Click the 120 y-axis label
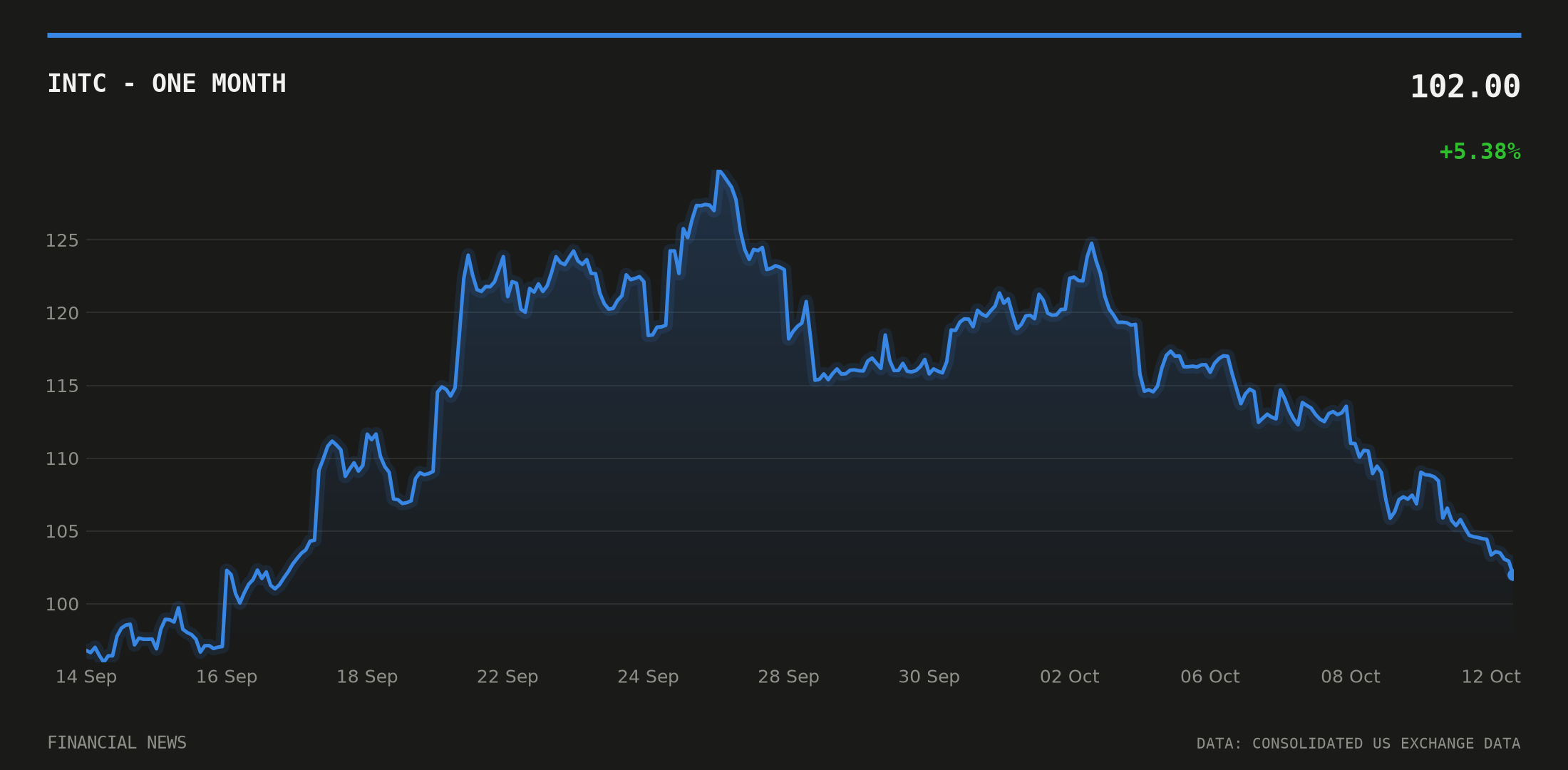1568x770 pixels. tap(62, 314)
